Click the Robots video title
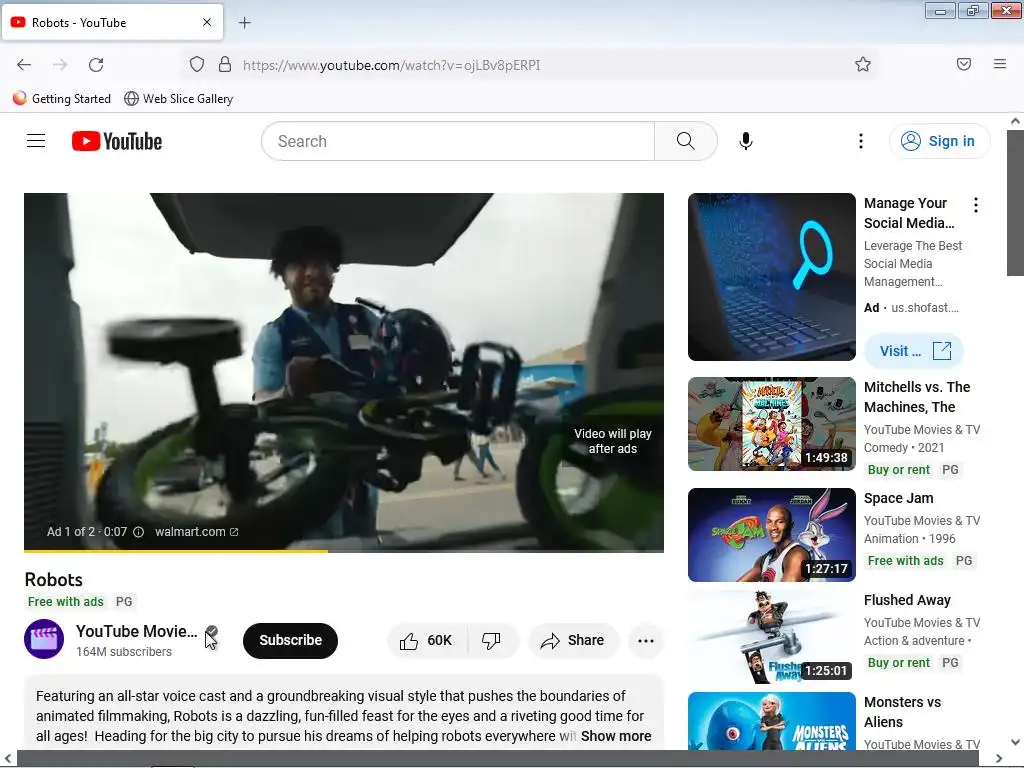Viewport: 1024px width, 768px height. pos(54,580)
